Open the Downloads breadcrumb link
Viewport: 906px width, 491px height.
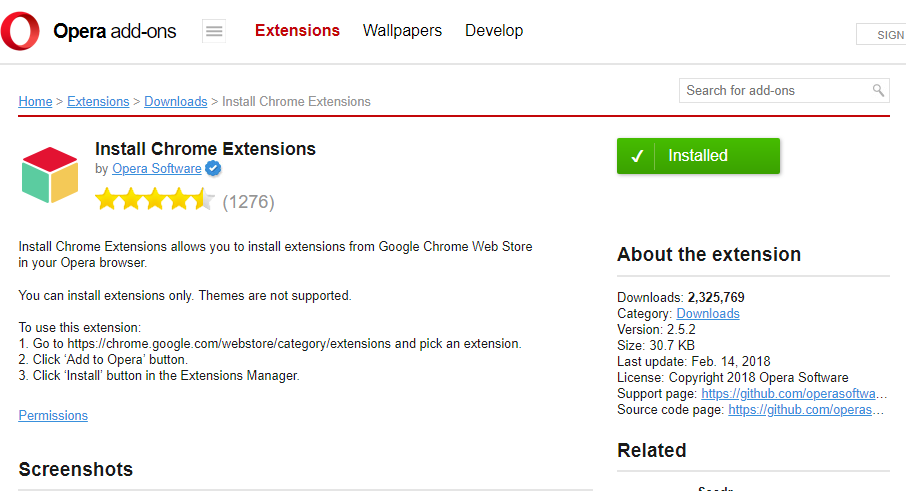coord(176,102)
